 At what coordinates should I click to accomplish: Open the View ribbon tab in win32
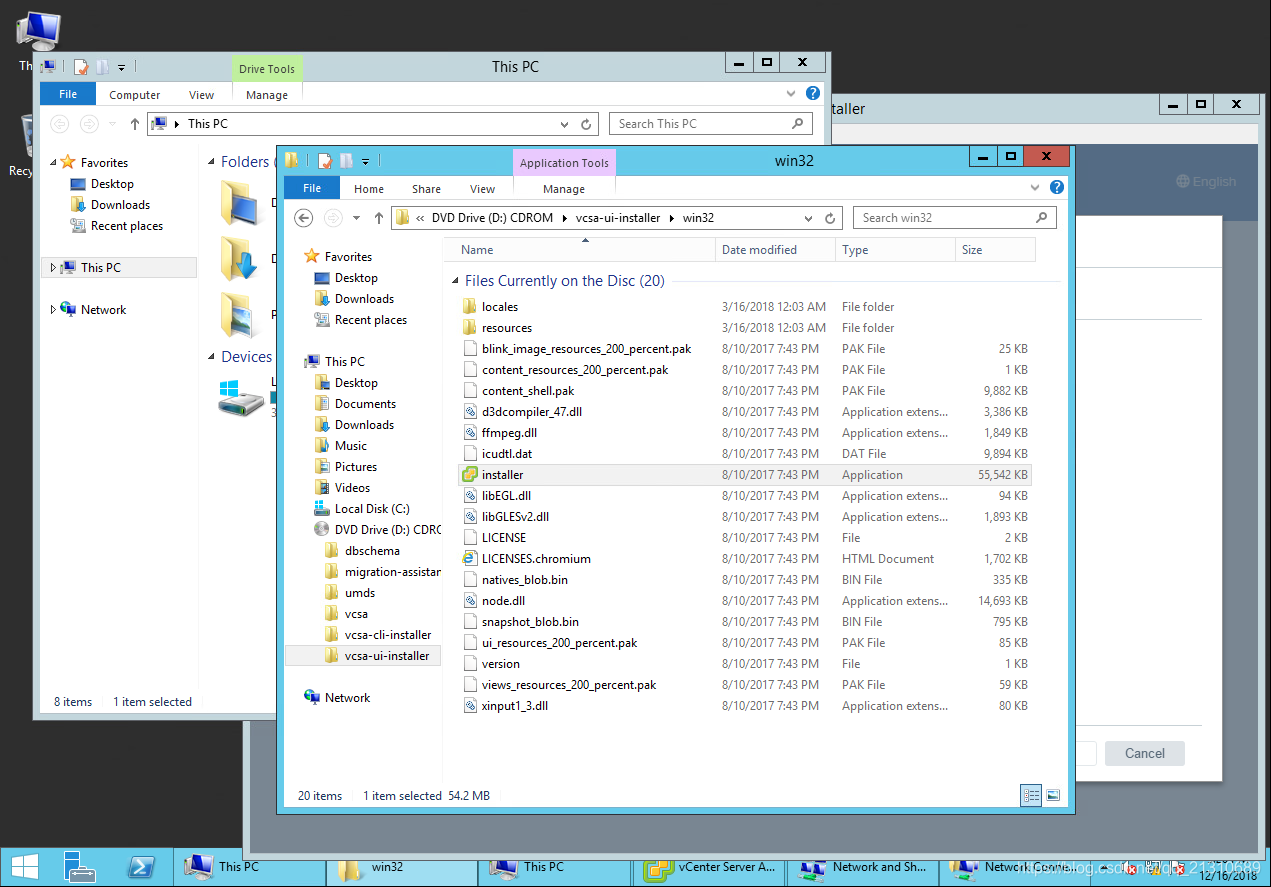point(483,189)
